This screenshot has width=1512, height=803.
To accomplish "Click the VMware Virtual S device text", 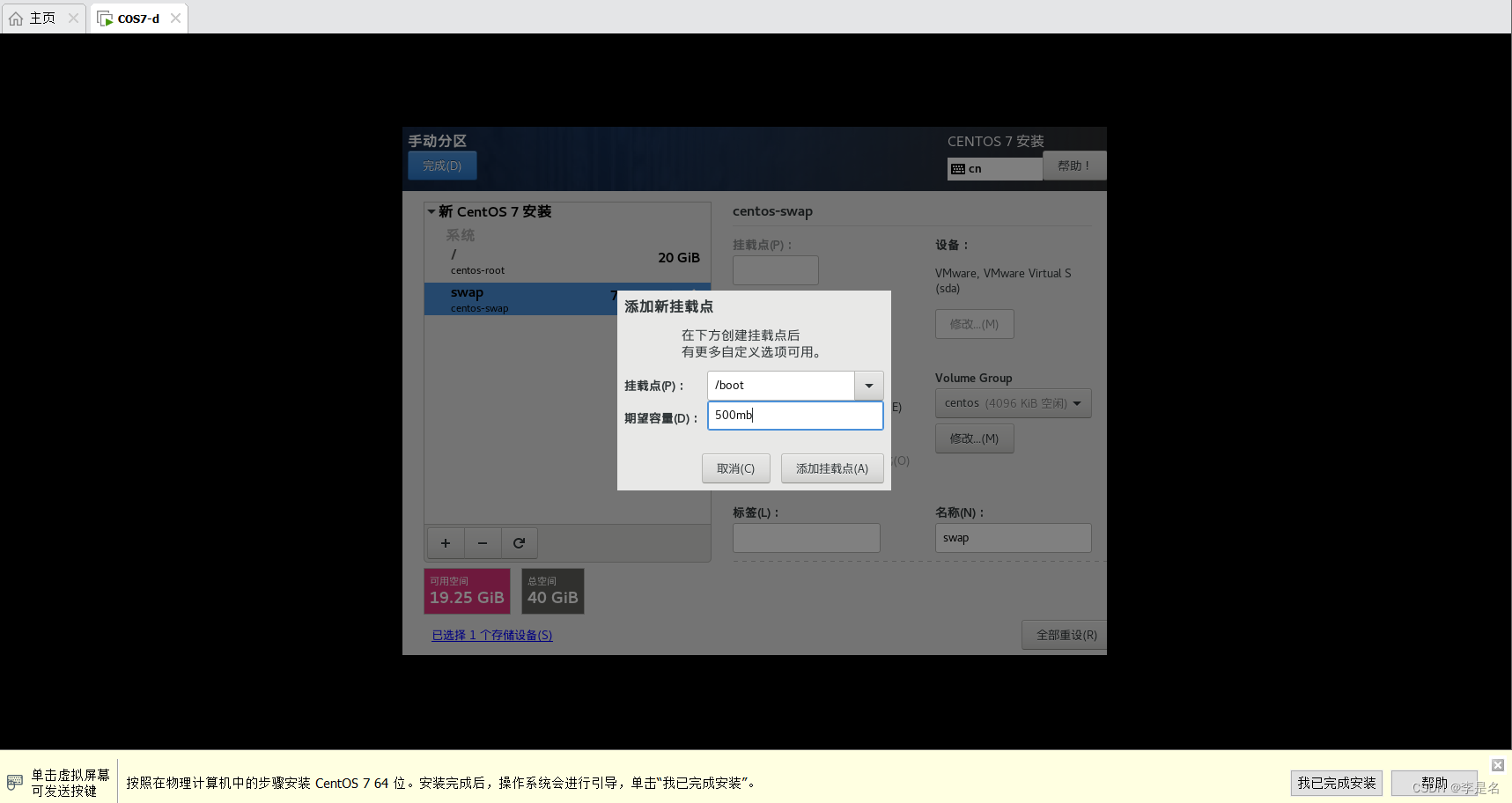I will [1003, 281].
